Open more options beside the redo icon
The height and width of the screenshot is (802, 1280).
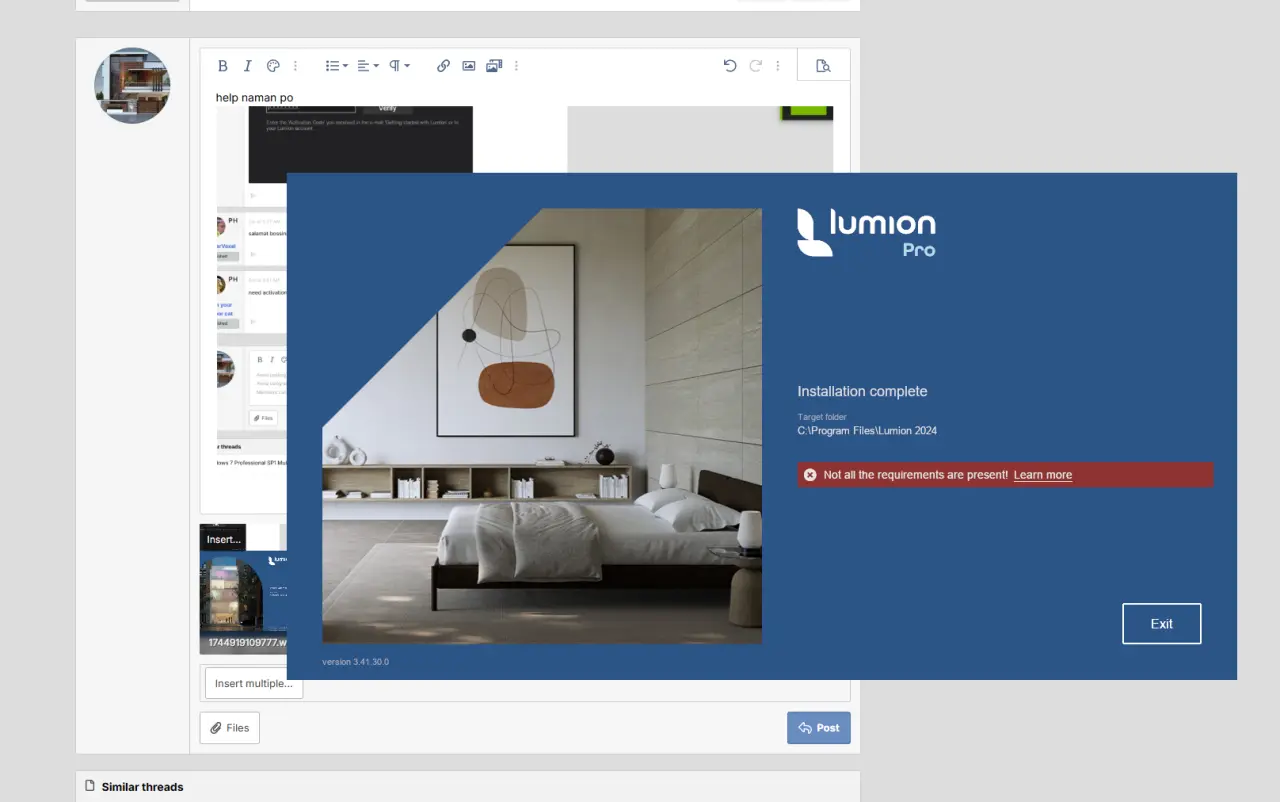pyautogui.click(x=778, y=66)
